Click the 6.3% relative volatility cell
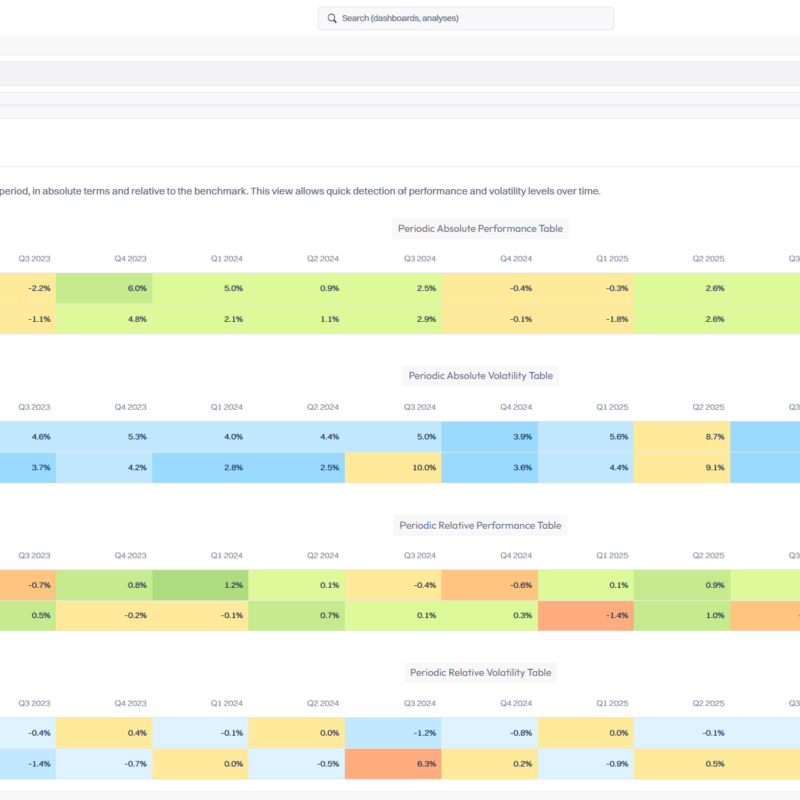800x800 pixels. (x=393, y=764)
